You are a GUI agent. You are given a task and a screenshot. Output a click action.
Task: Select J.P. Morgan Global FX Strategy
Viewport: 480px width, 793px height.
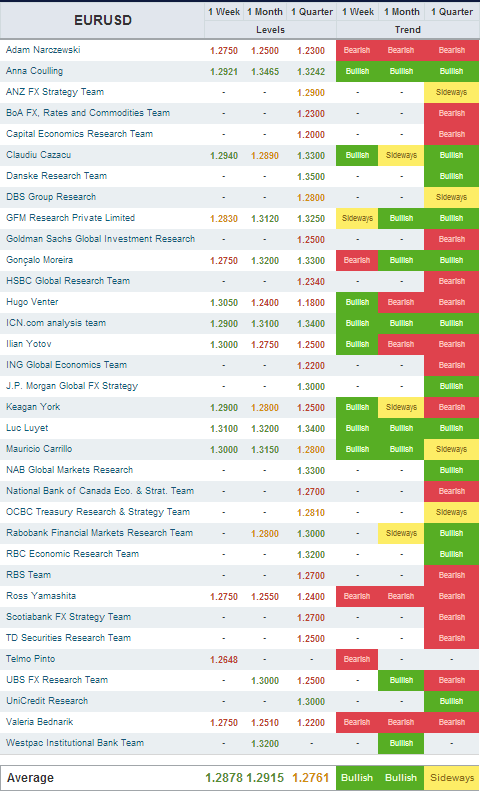click(x=72, y=386)
